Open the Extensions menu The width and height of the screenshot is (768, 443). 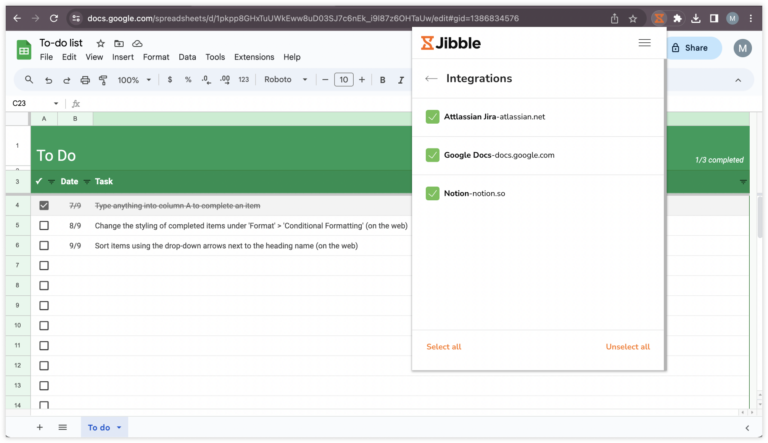[254, 57]
